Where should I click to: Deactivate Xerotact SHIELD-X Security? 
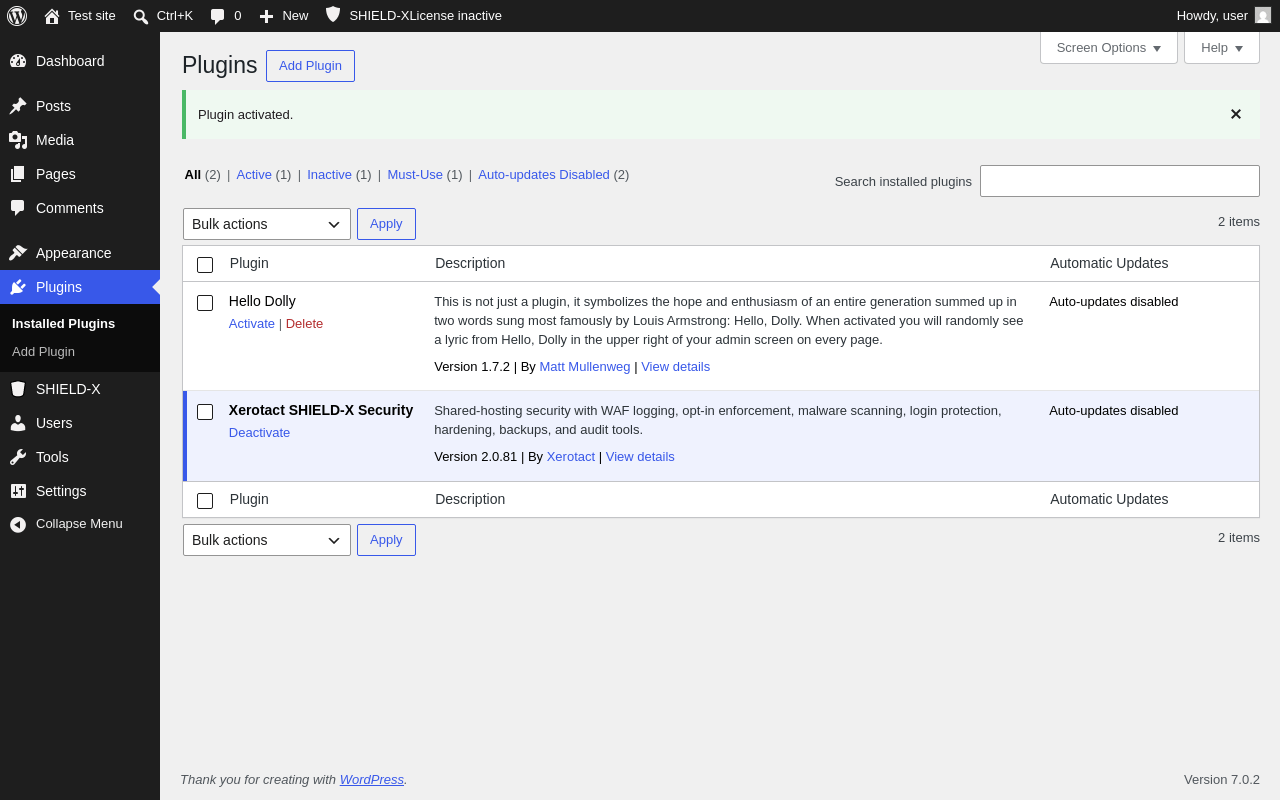(259, 432)
